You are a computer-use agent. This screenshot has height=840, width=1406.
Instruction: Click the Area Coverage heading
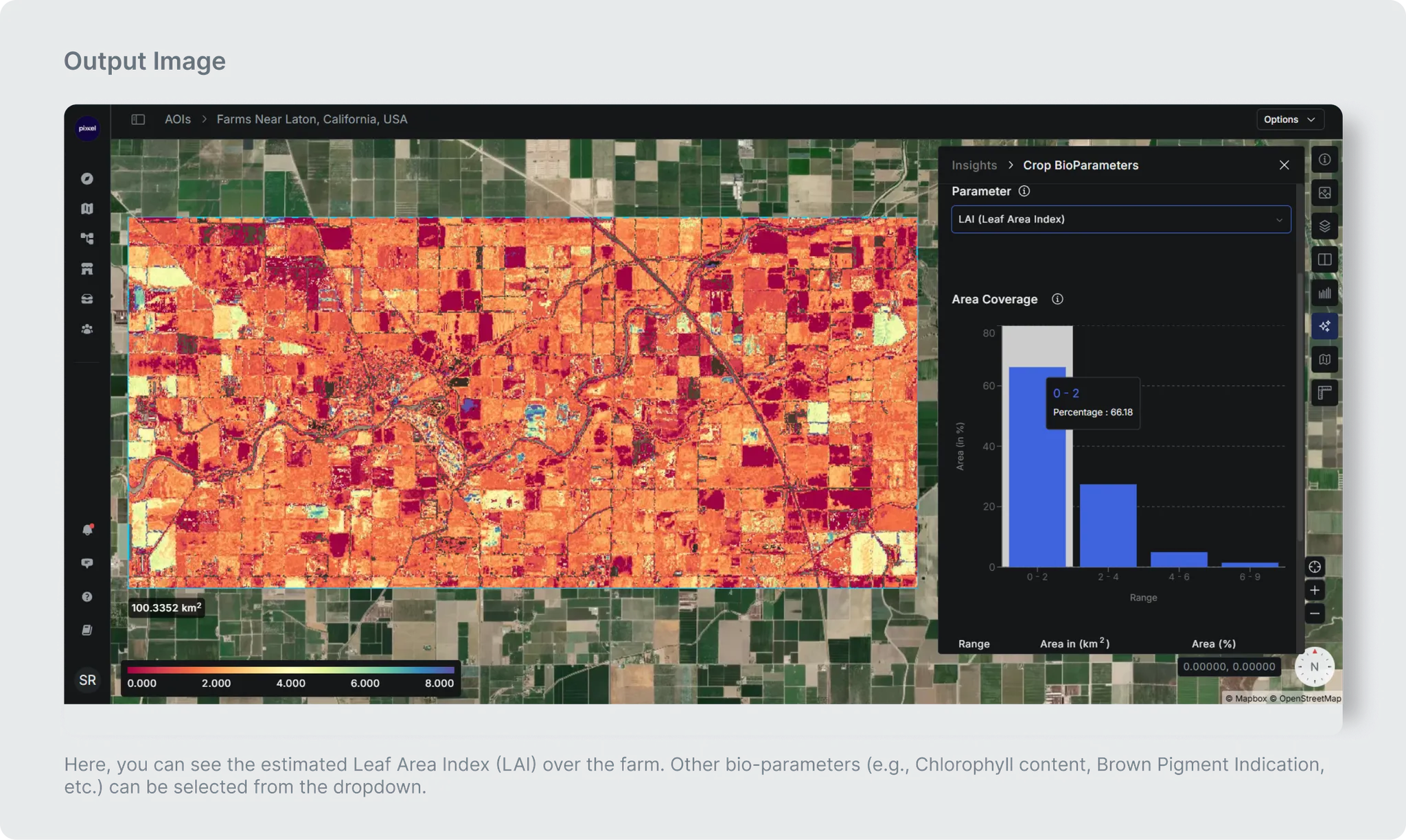[x=995, y=299]
